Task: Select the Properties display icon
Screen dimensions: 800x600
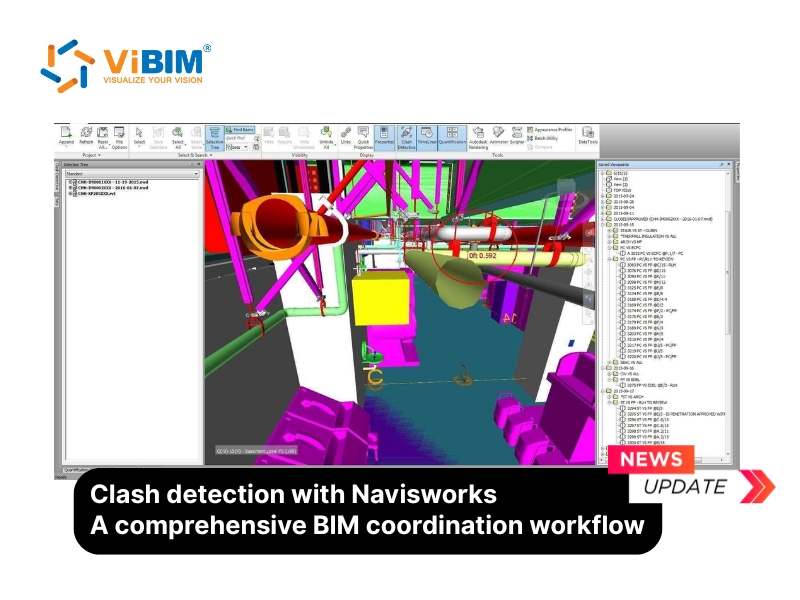Action: point(384,137)
